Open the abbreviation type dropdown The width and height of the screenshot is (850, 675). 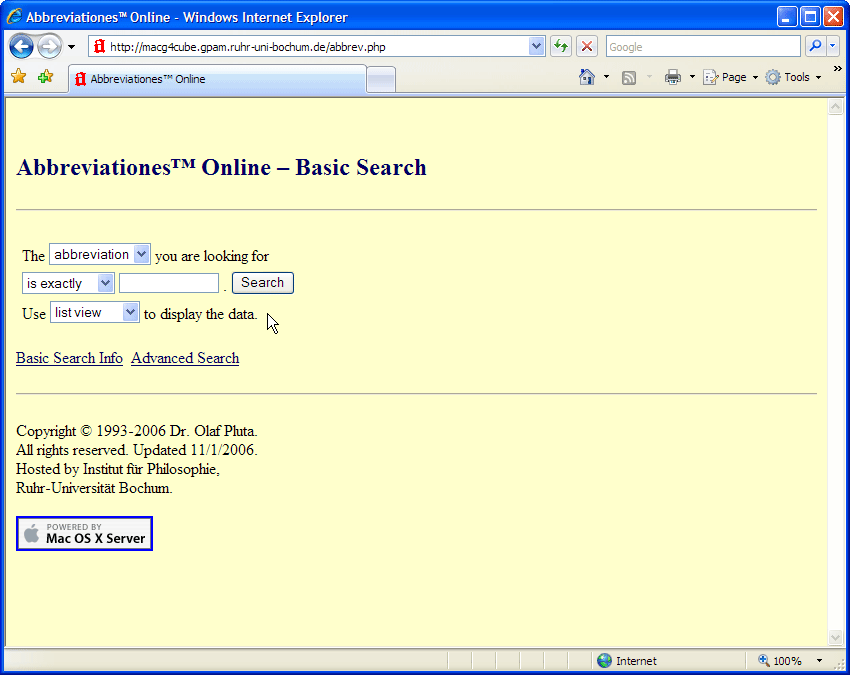click(x=100, y=255)
